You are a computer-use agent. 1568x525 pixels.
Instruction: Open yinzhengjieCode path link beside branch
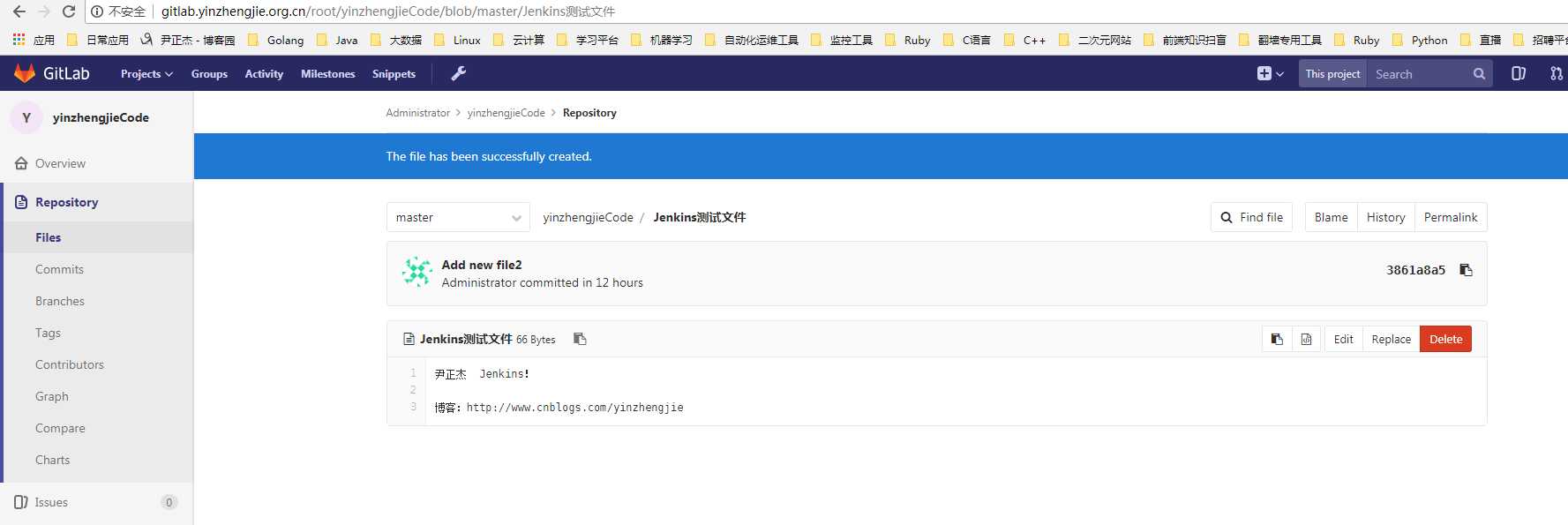pos(588,217)
